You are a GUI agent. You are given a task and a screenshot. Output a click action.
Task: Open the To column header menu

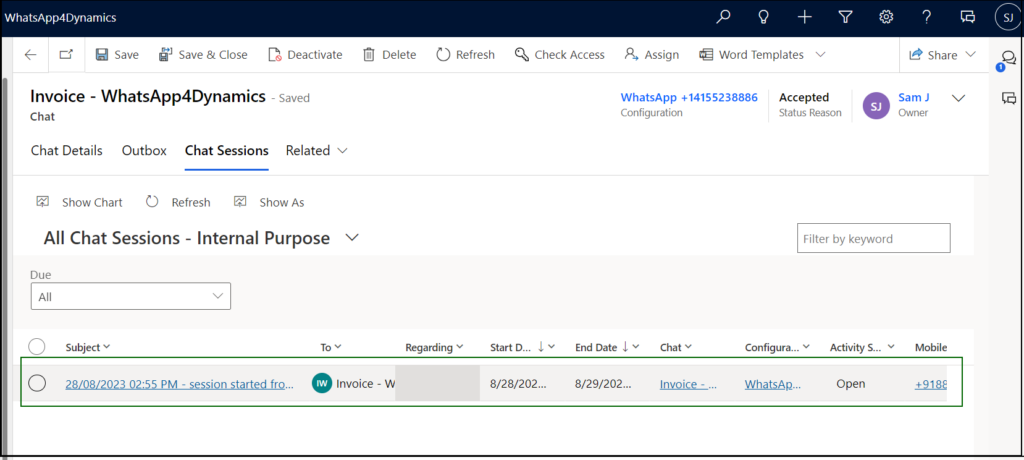(x=331, y=347)
